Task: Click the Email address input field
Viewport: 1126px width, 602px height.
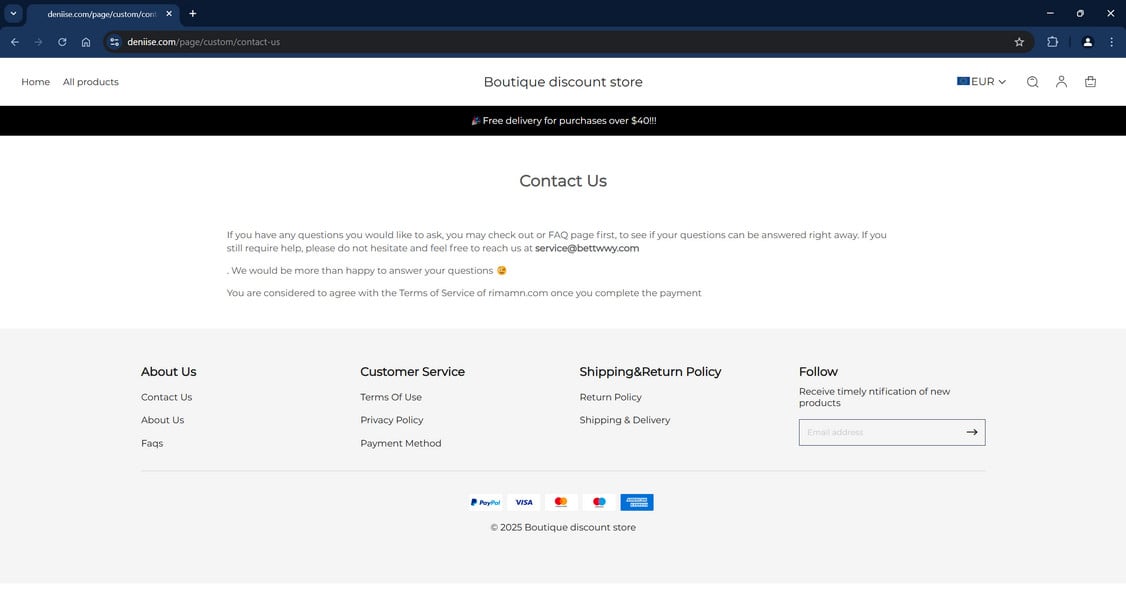Action: click(x=880, y=432)
